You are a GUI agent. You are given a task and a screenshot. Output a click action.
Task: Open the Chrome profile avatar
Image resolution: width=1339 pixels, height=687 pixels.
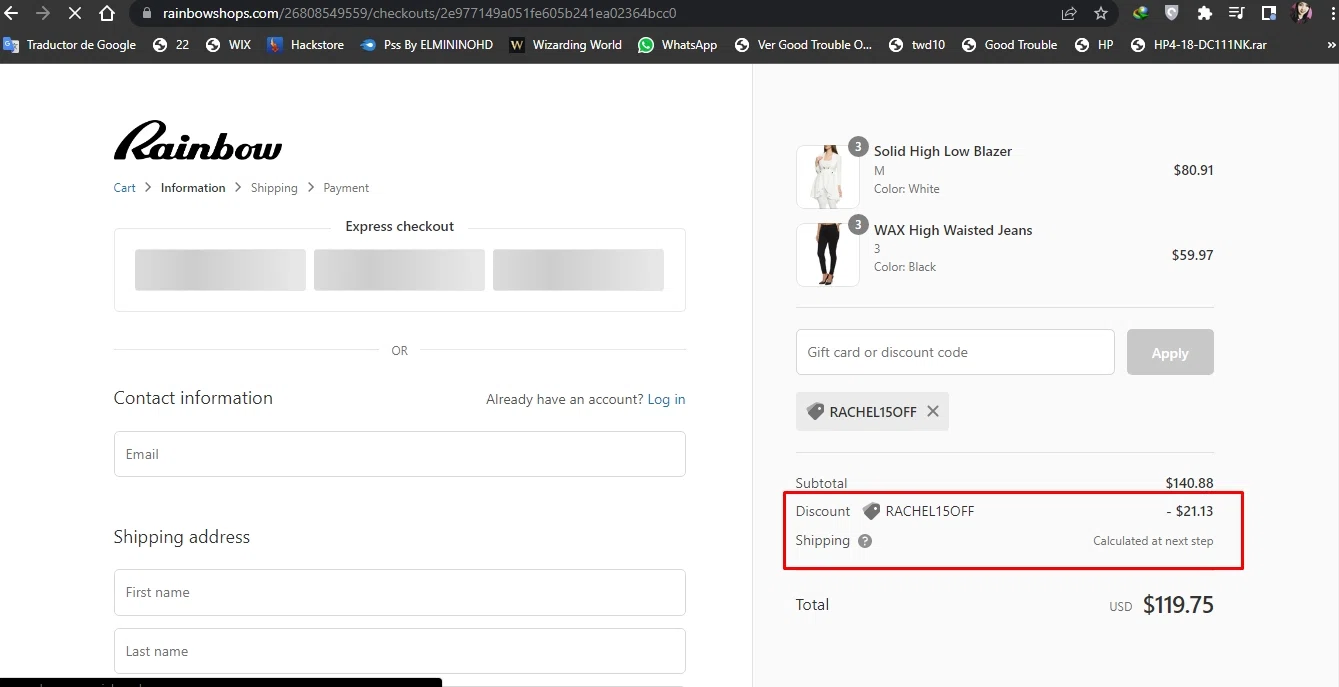coord(1301,14)
